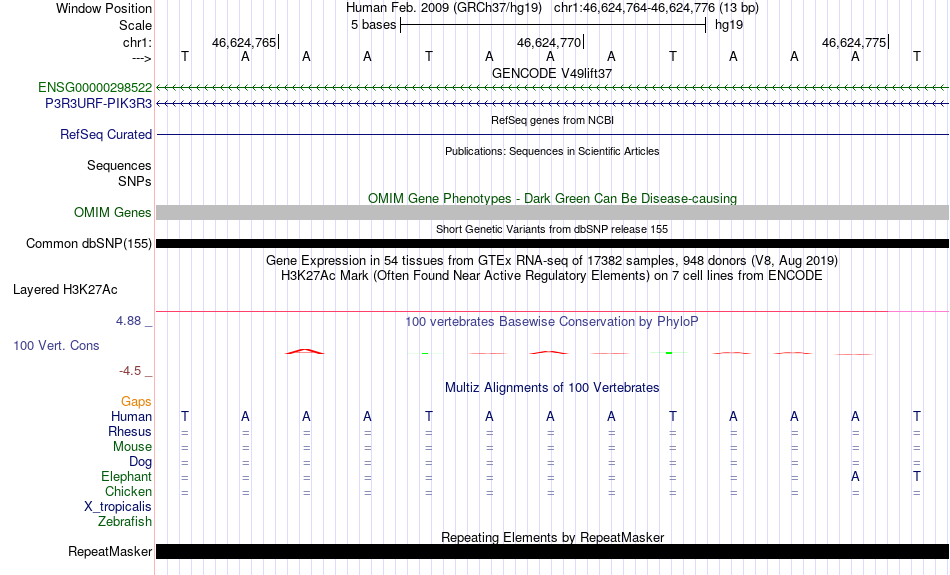Select the Window Position label
This screenshot has height=575, width=950.
(x=104, y=8)
